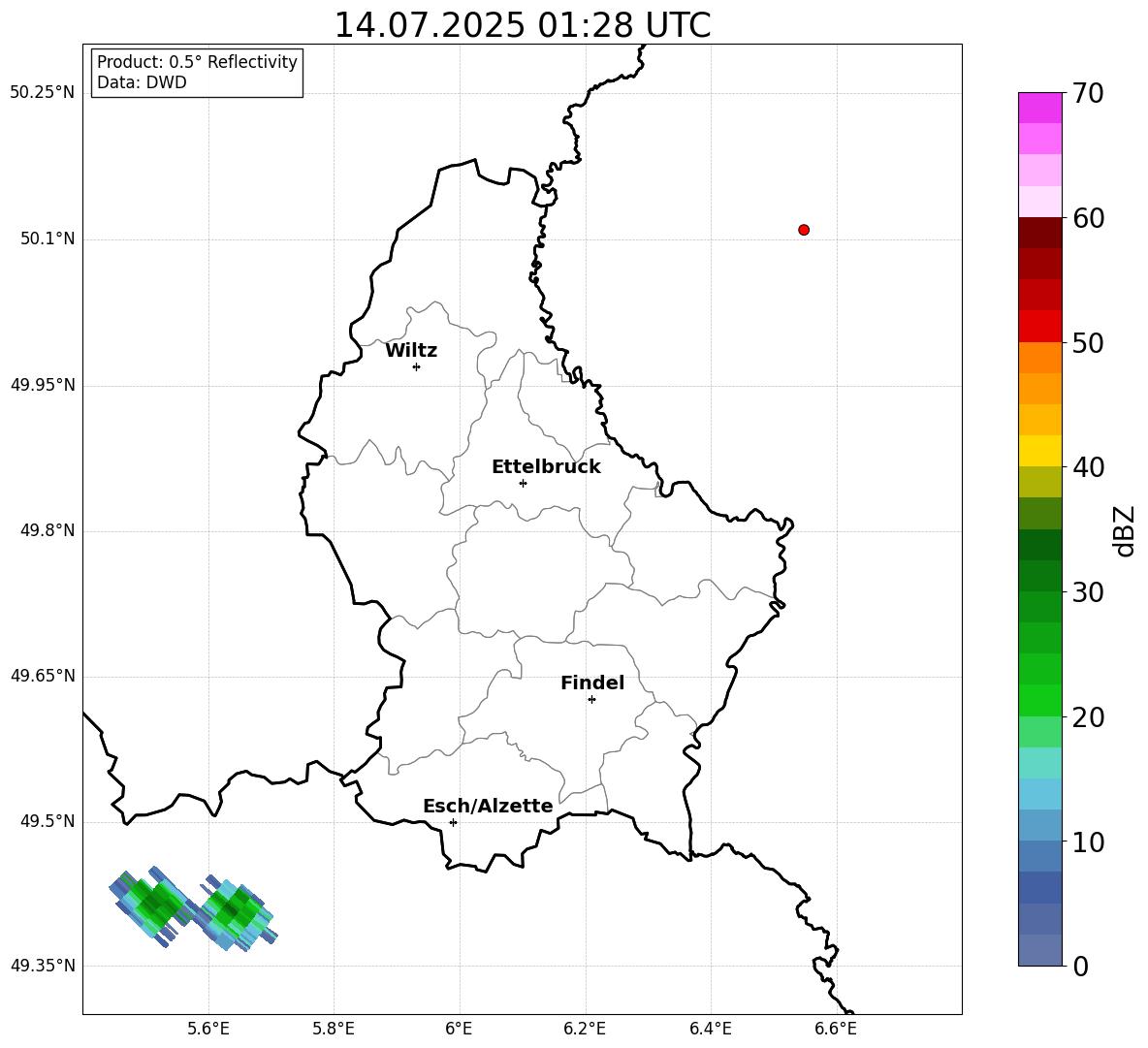Click the title 14.07.2025 01:28 UTC

[x=522, y=25]
